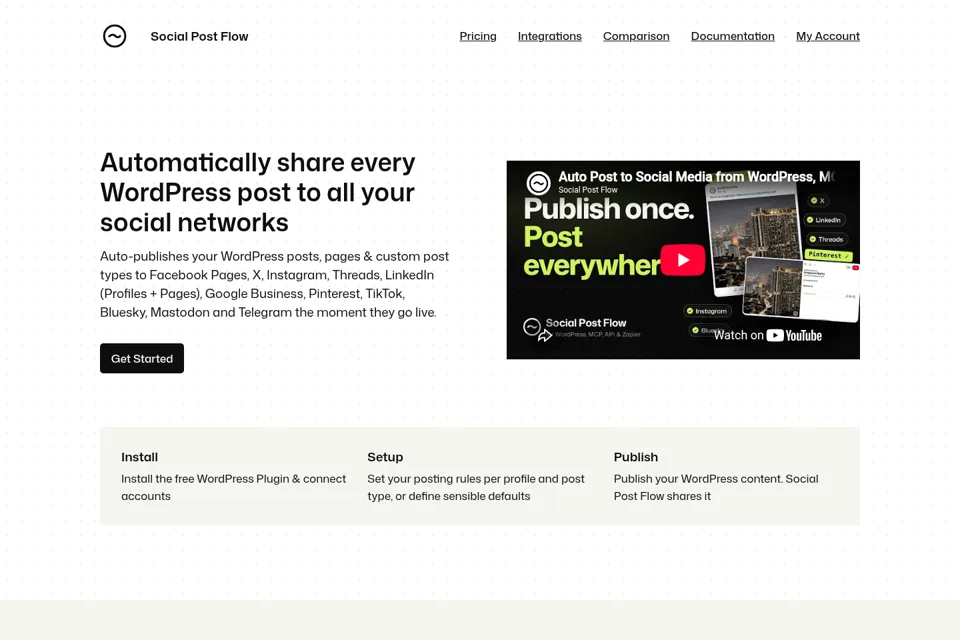
Task: Click Watch on YouTube
Action: pos(768,335)
